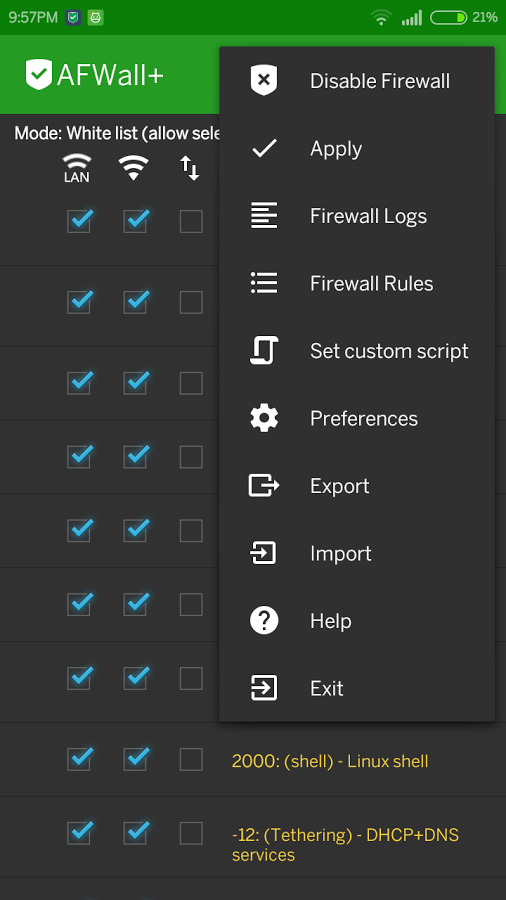Uncheck Wi-Fi box for Tethering DHCP+DNS services
The image size is (506, 900).
coord(135,833)
